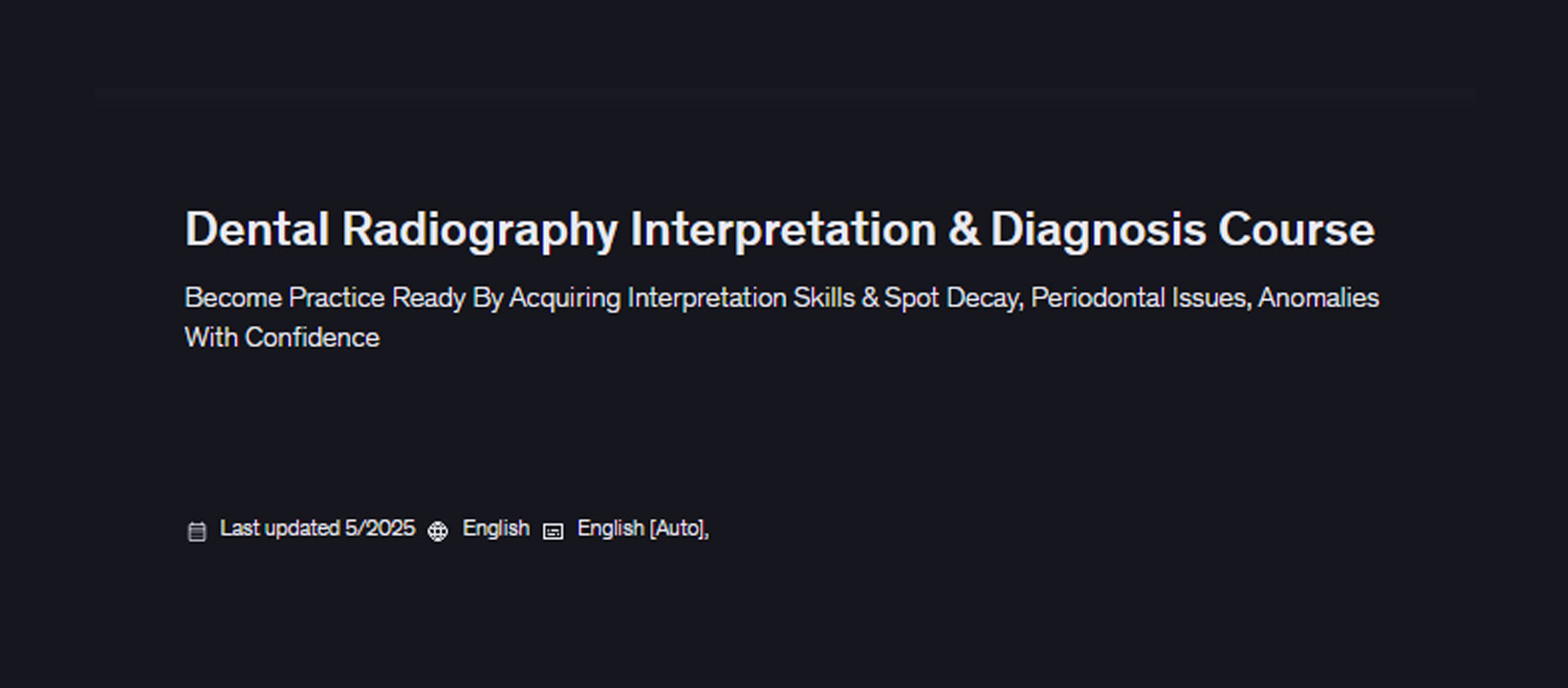Viewport: 1568px width, 688px height.
Task: Click "Spot Decay" in the subtitle
Action: [x=952, y=298]
